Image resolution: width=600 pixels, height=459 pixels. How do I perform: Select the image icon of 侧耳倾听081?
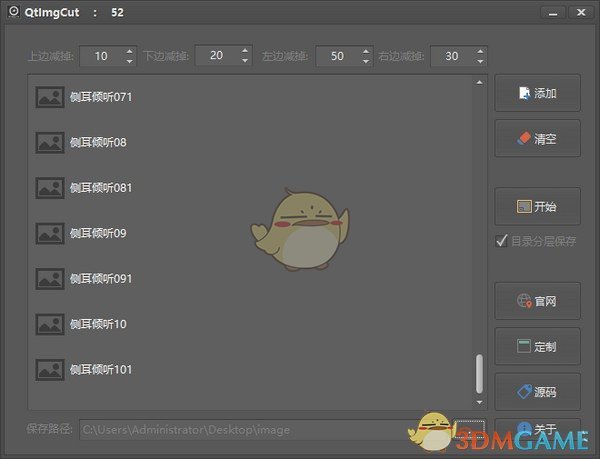pyautogui.click(x=50, y=188)
